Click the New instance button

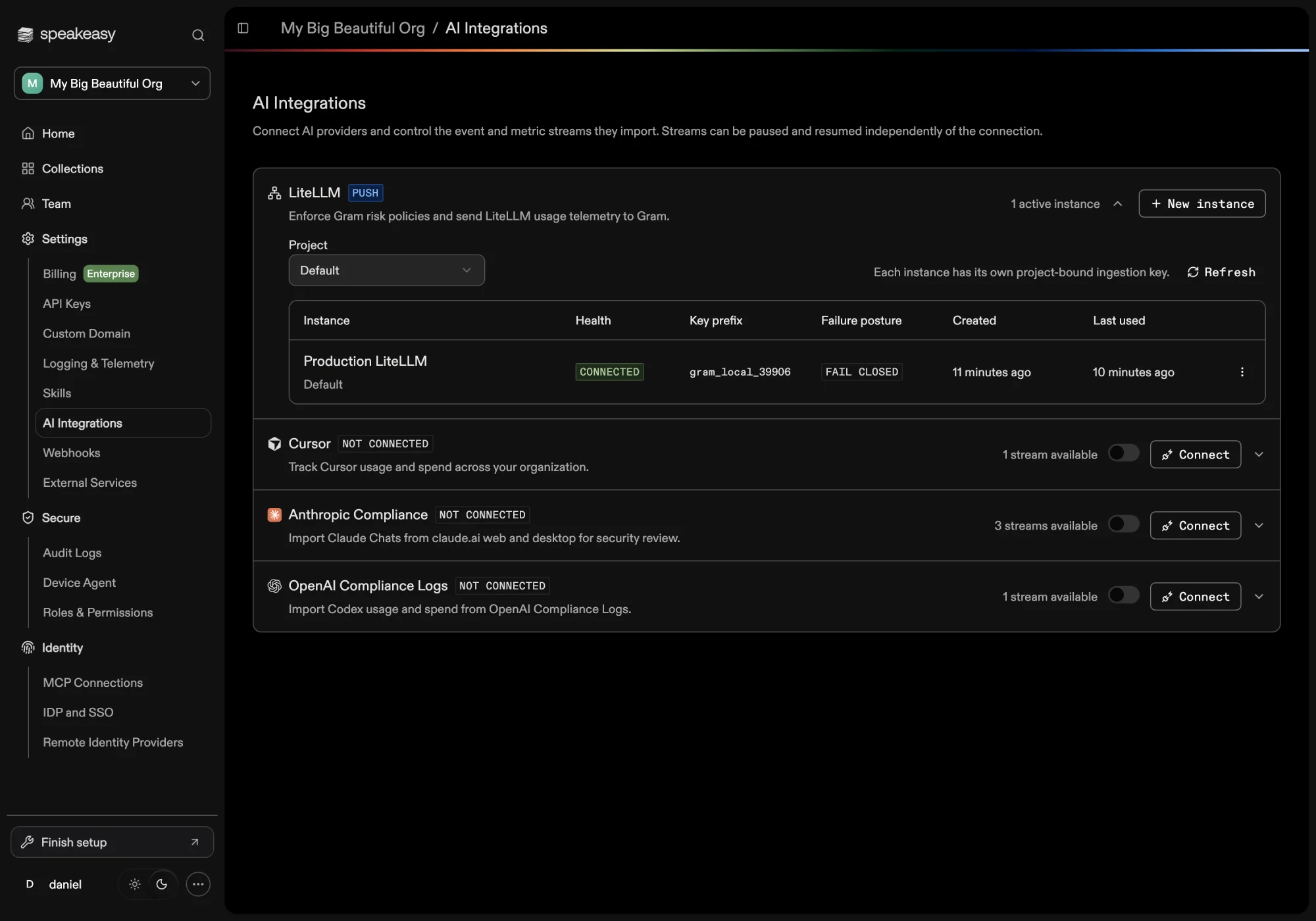pyautogui.click(x=1202, y=204)
